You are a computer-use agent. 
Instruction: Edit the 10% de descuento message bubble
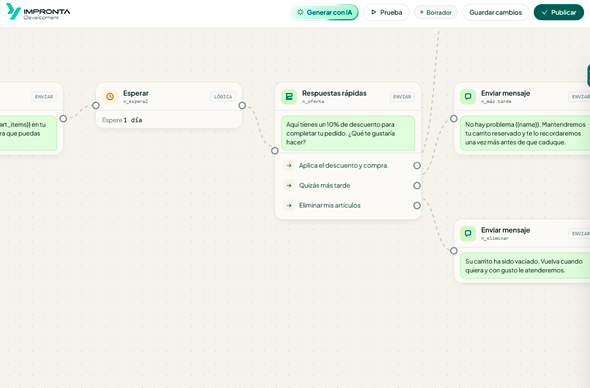348,133
